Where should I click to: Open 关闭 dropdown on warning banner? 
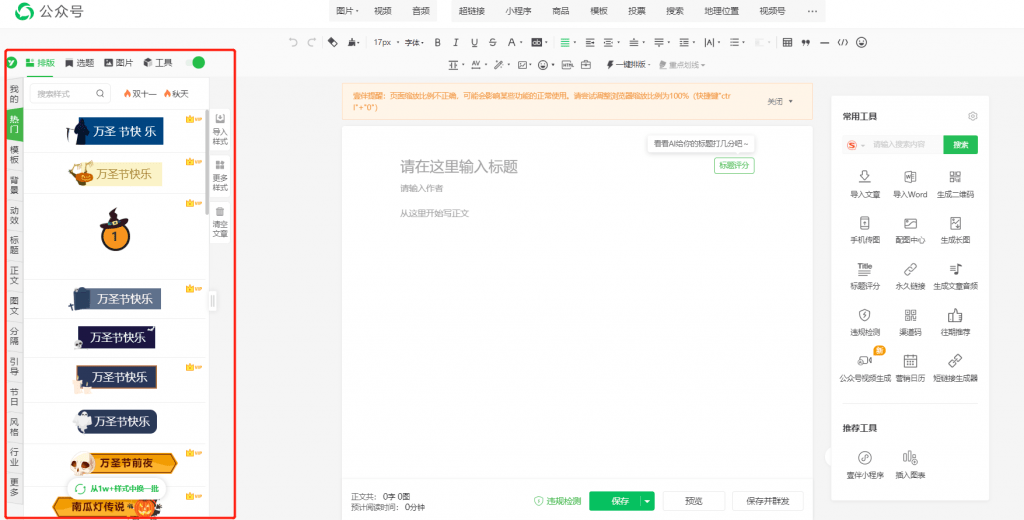pos(780,101)
